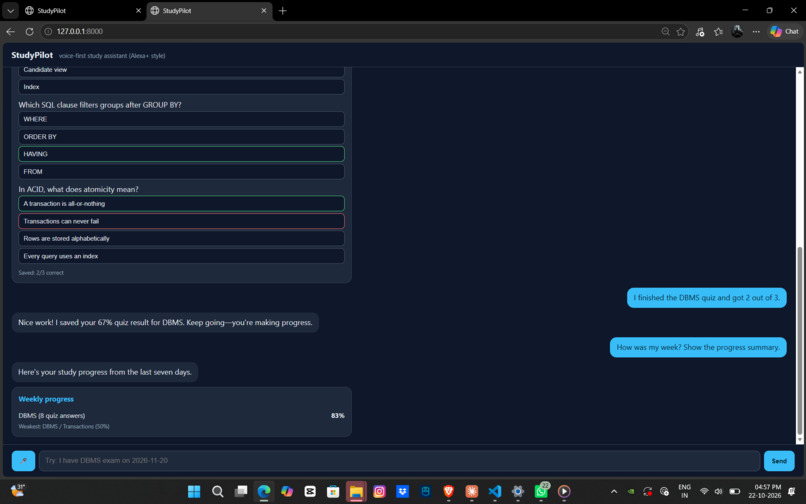806x504 pixels.
Task: Click the StudyPilot header title
Action: 32,55
